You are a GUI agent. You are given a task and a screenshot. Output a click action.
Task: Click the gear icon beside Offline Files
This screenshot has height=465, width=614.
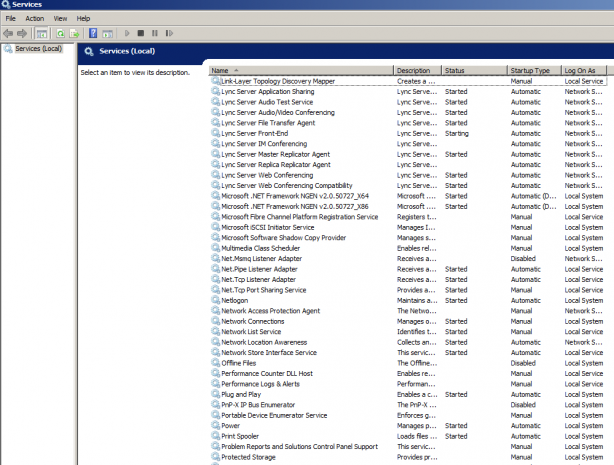[x=215, y=363]
